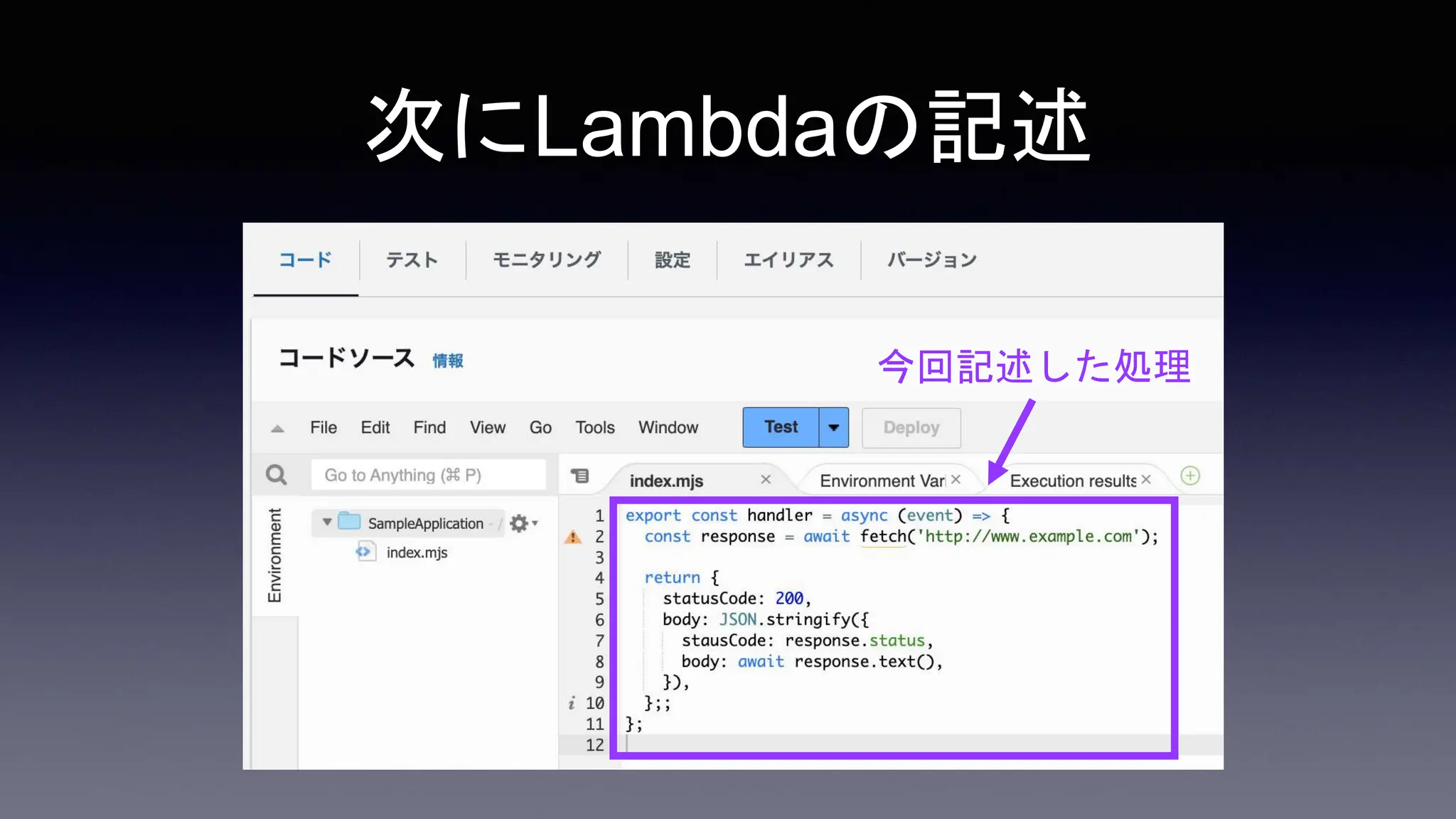This screenshot has width=1456, height=819.
Task: Click the info icon on line 10
Action: point(572,704)
